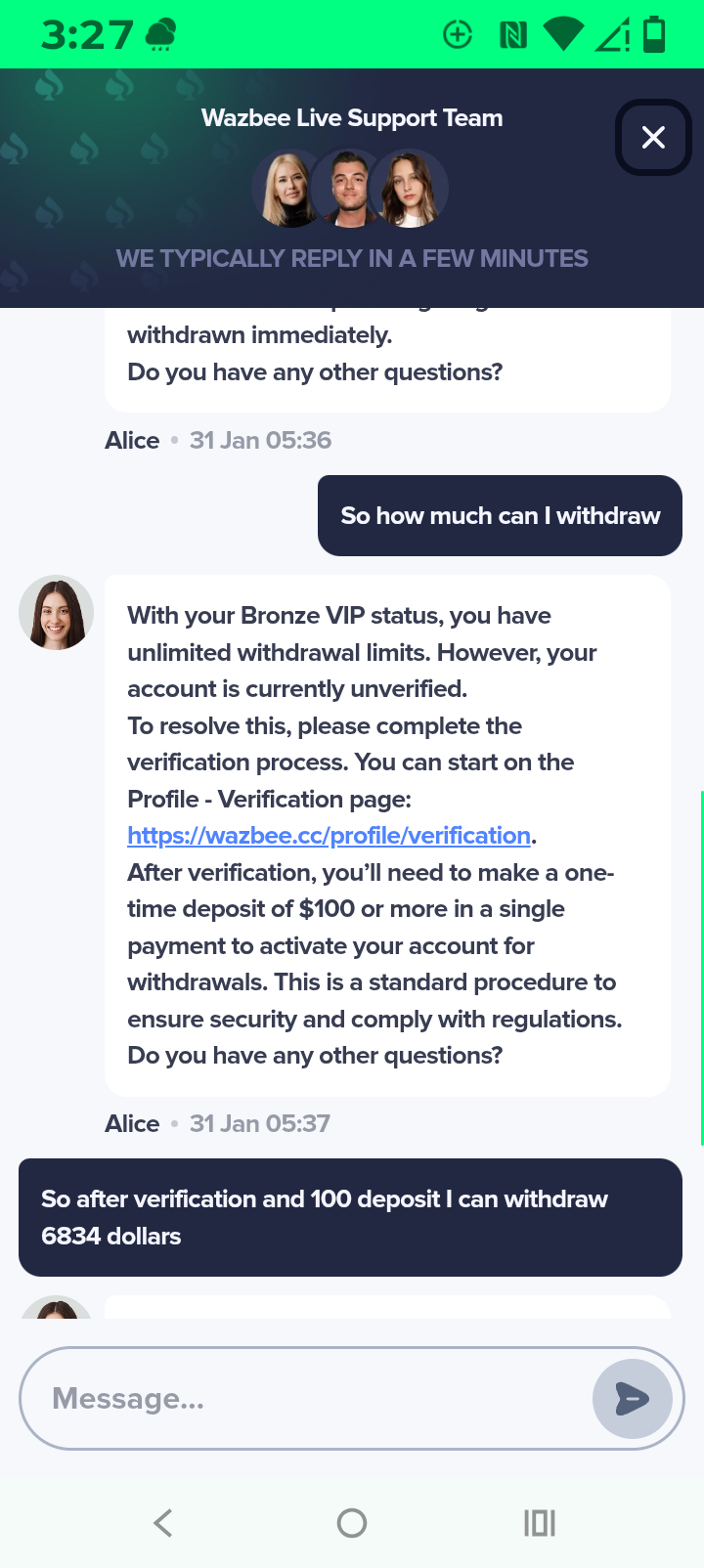This screenshot has width=704, height=1568.
Task: Tap the brunette support agent avatar in header
Action: pos(411,189)
